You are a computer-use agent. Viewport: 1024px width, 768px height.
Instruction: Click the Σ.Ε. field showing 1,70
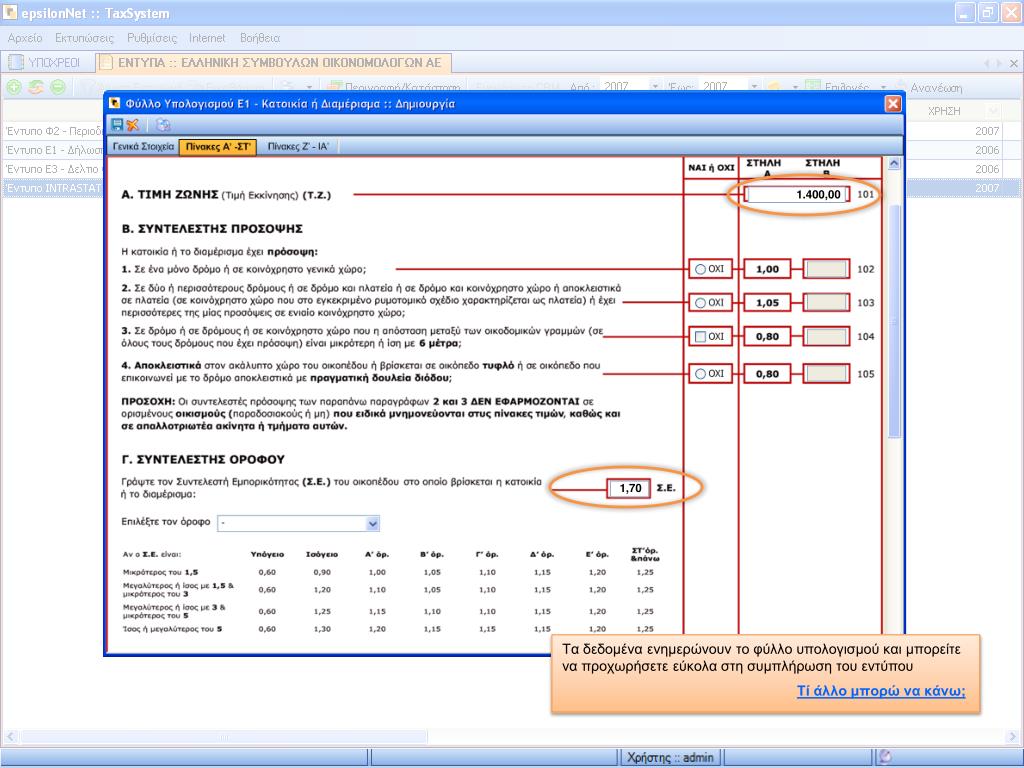(x=629, y=488)
